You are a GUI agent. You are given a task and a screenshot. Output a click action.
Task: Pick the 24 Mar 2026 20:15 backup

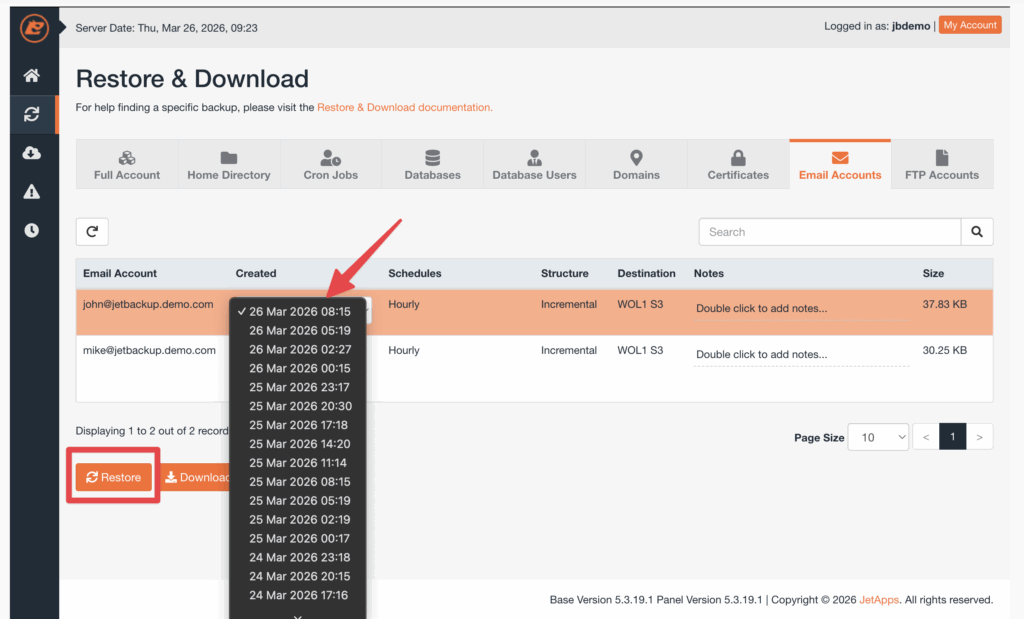tap(300, 576)
